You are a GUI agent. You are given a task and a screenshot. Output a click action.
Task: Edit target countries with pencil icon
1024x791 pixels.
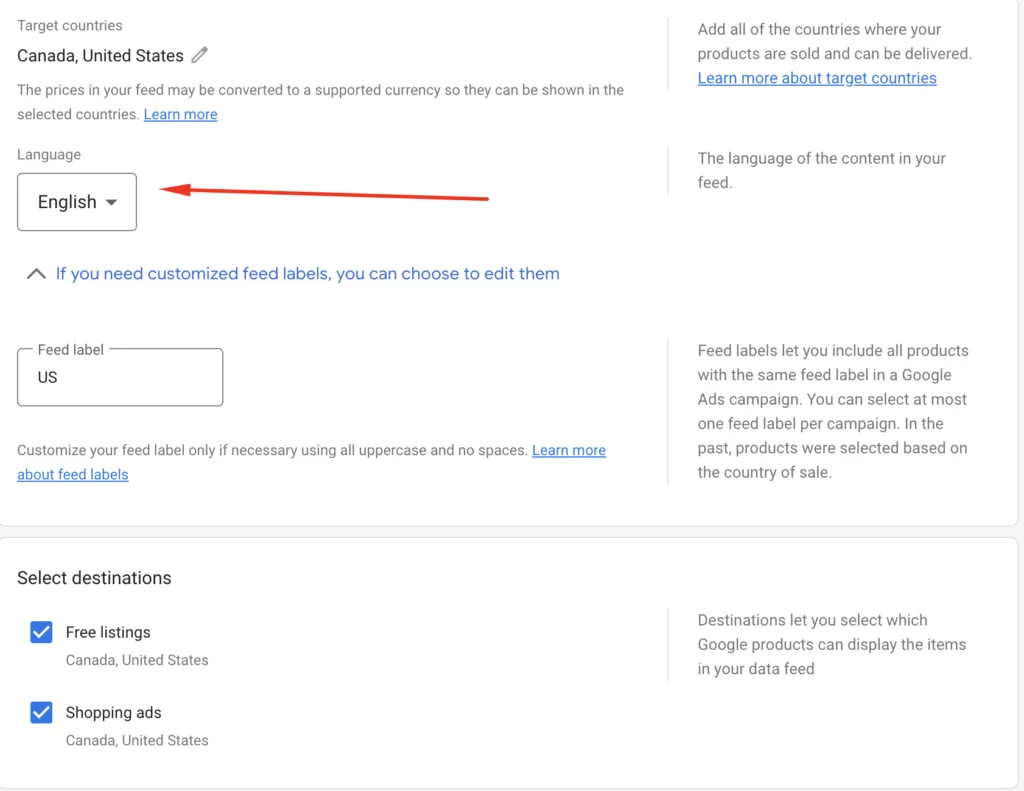click(x=199, y=56)
